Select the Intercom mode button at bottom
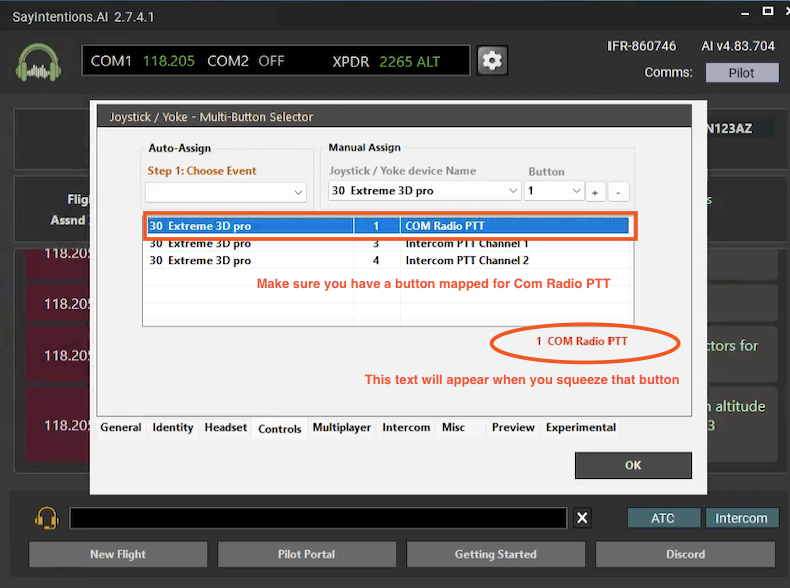This screenshot has height=588, width=790. tap(741, 518)
